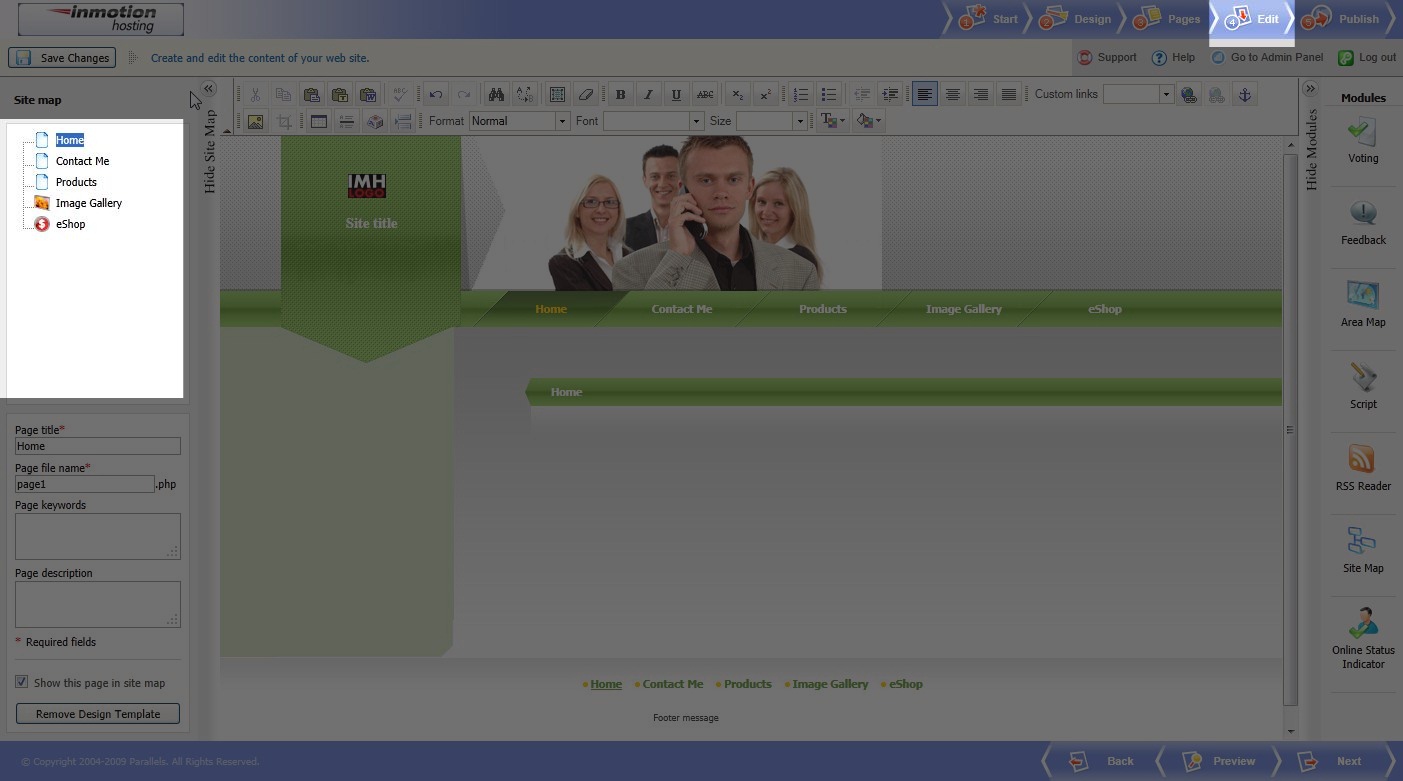The width and height of the screenshot is (1403, 781).
Task: Insert an image into the page
Action: pyautogui.click(x=255, y=121)
